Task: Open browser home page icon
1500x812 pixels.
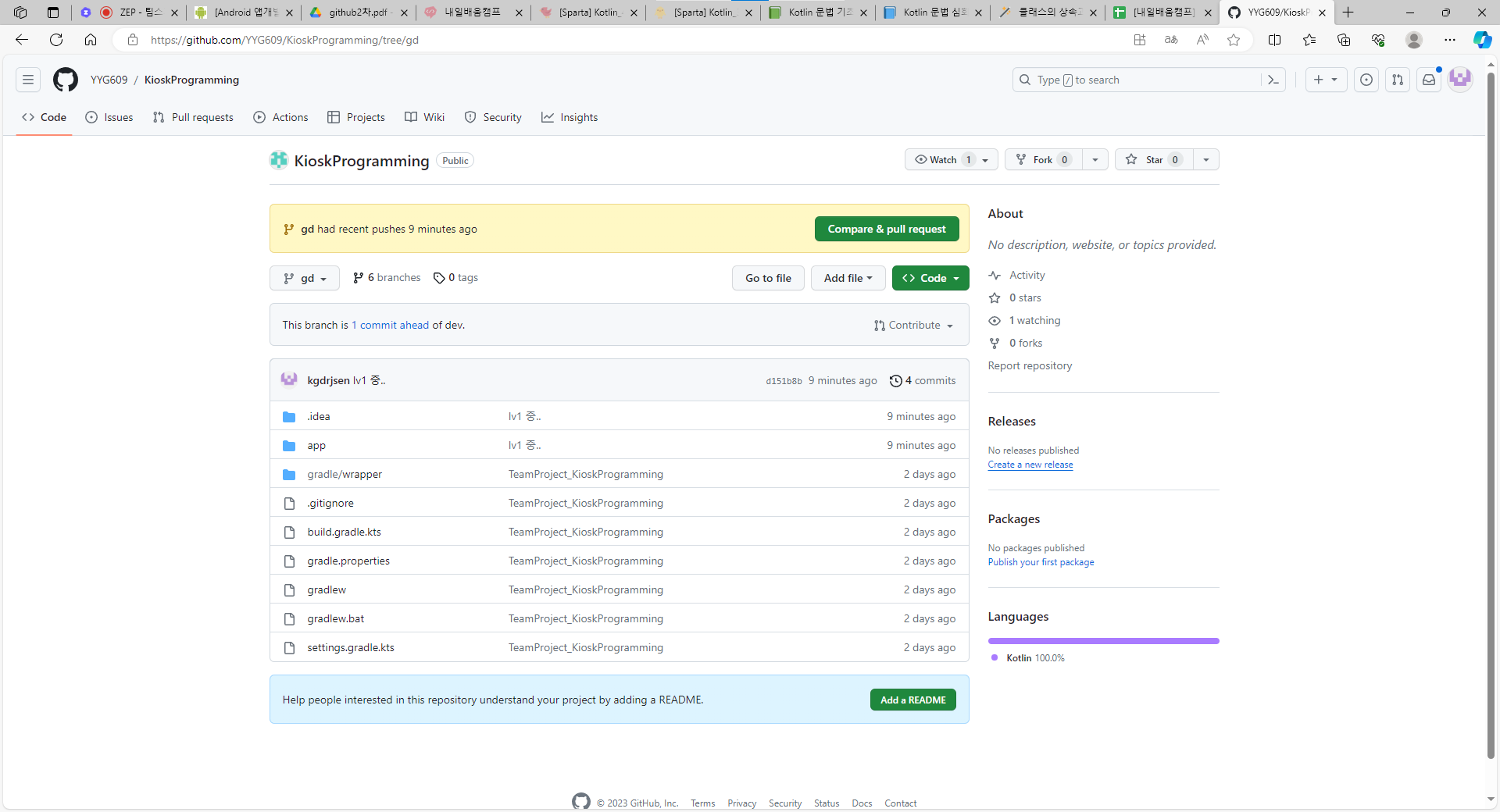Action: coord(91,40)
